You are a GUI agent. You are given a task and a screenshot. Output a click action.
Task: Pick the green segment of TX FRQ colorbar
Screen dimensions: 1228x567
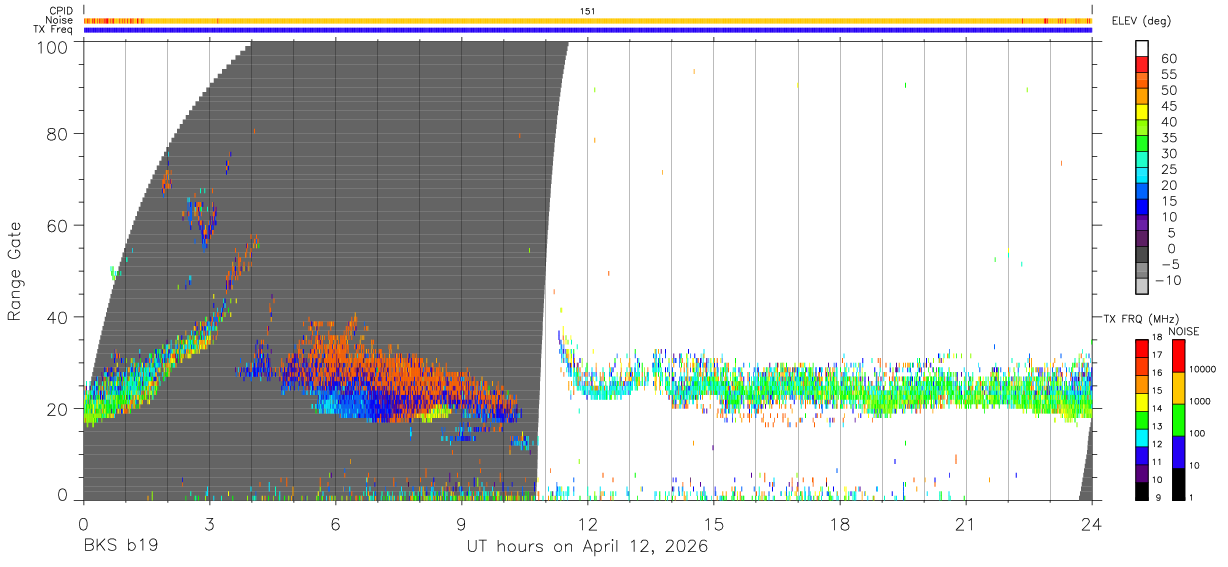click(1142, 419)
